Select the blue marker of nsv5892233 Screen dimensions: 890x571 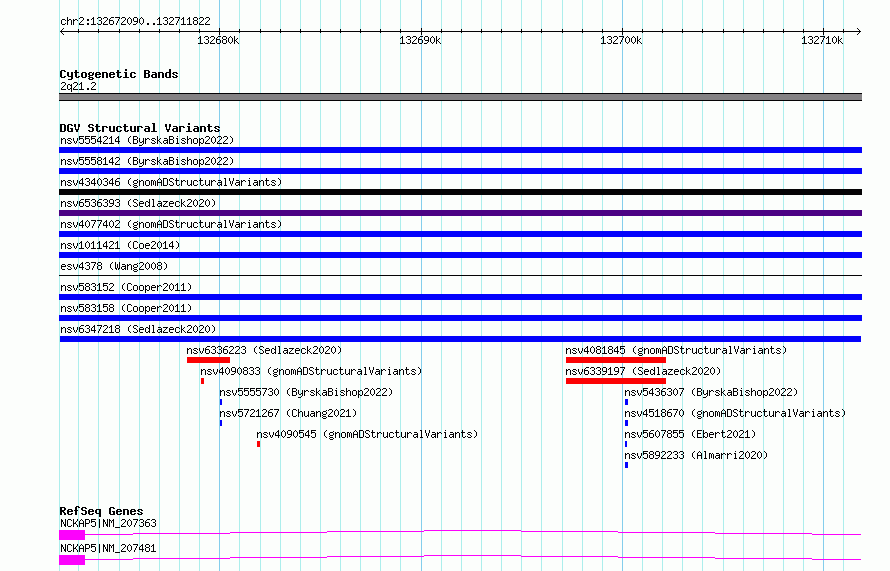click(x=626, y=465)
